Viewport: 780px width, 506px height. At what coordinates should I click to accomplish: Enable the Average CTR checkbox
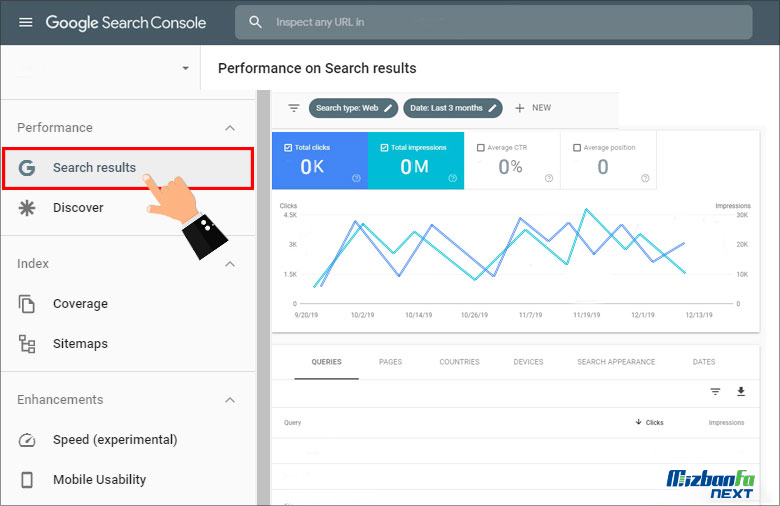click(480, 148)
